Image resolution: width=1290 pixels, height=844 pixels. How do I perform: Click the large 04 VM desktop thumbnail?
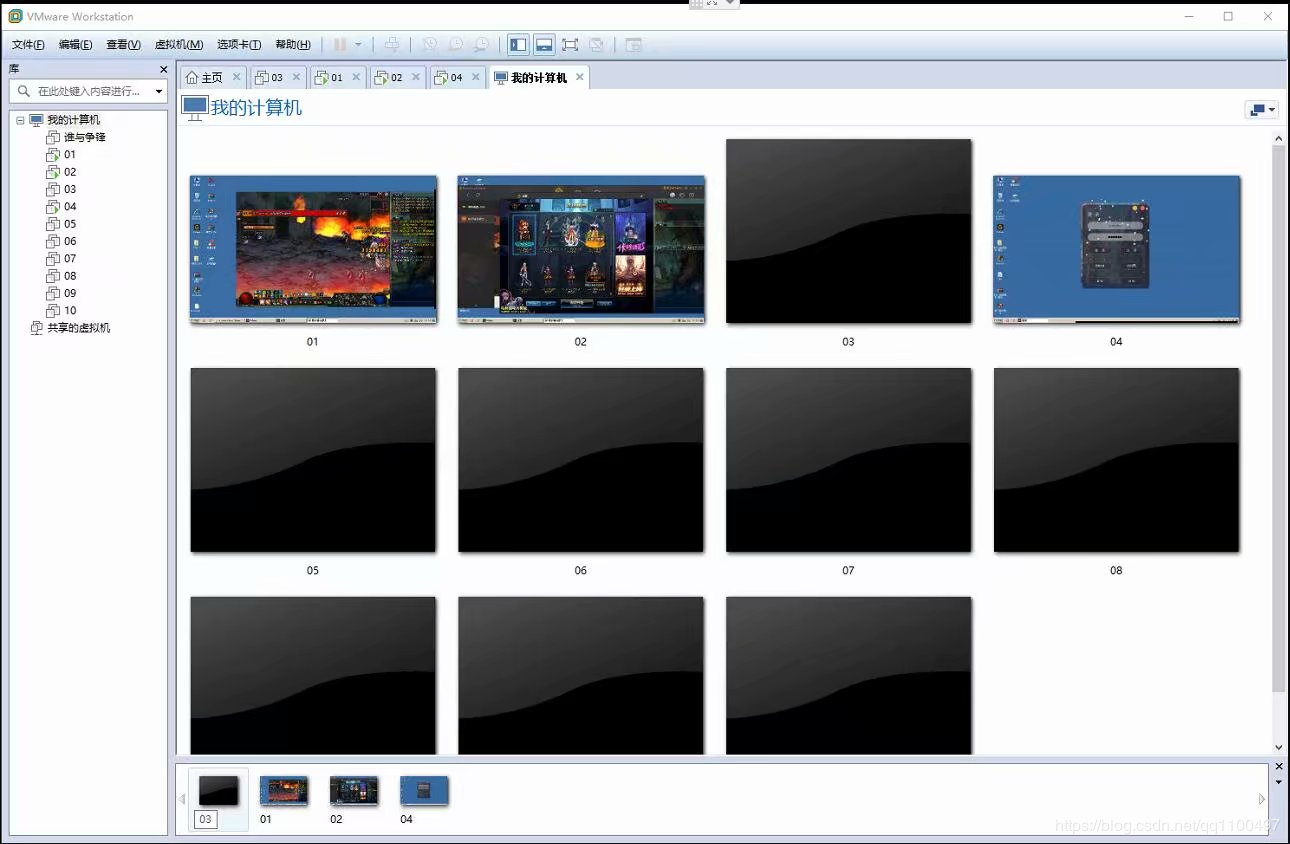pos(1116,250)
